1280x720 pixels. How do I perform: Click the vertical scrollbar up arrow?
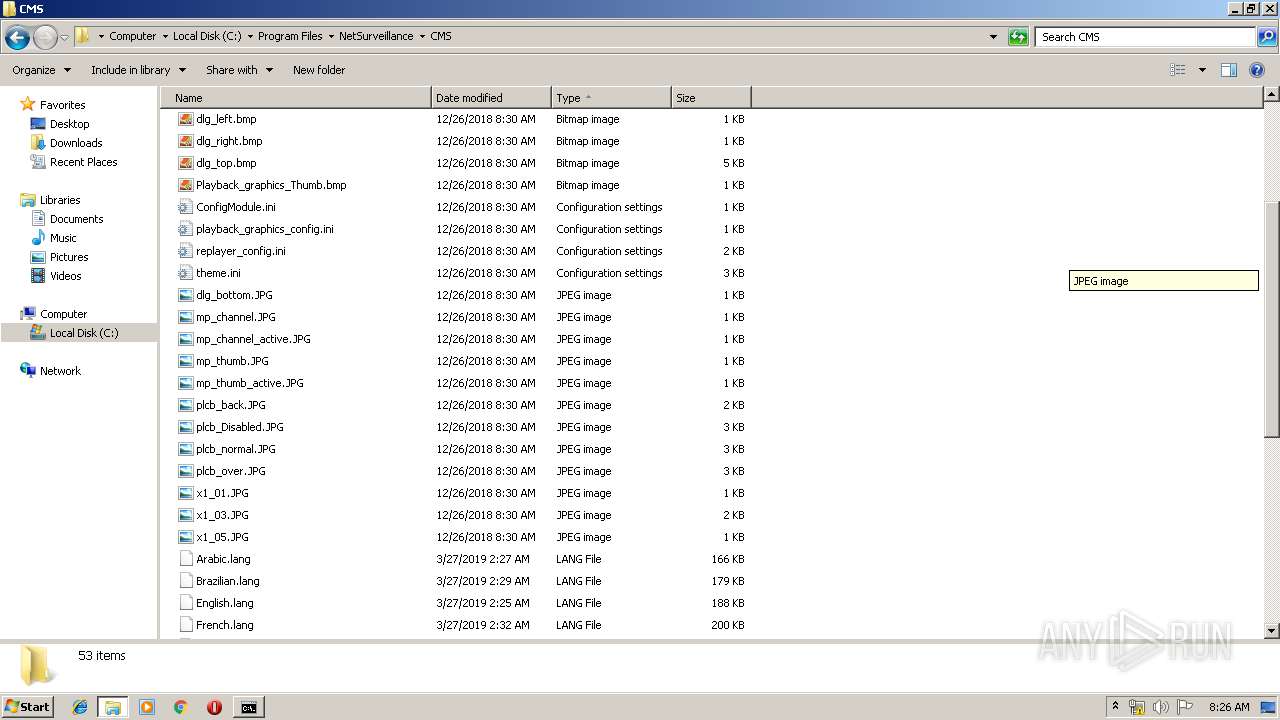click(1272, 95)
